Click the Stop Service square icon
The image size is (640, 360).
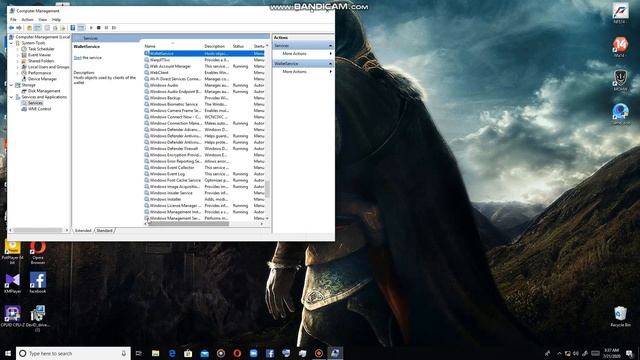[99, 28]
